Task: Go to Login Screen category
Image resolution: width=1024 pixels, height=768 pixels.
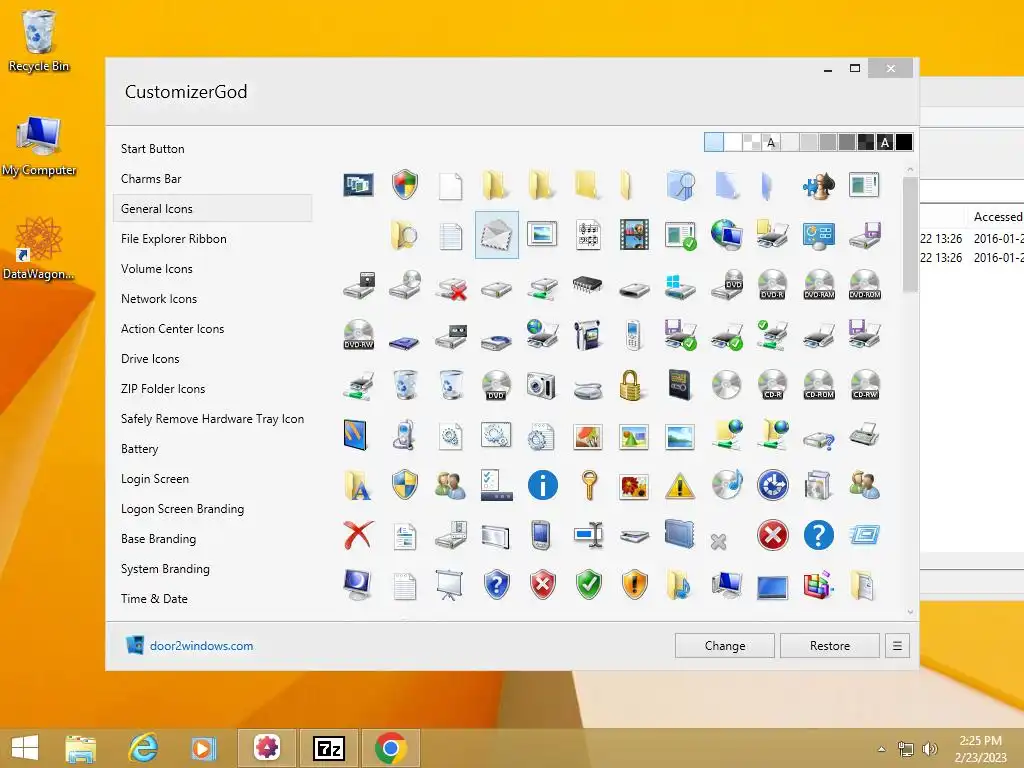Action: pos(155,479)
